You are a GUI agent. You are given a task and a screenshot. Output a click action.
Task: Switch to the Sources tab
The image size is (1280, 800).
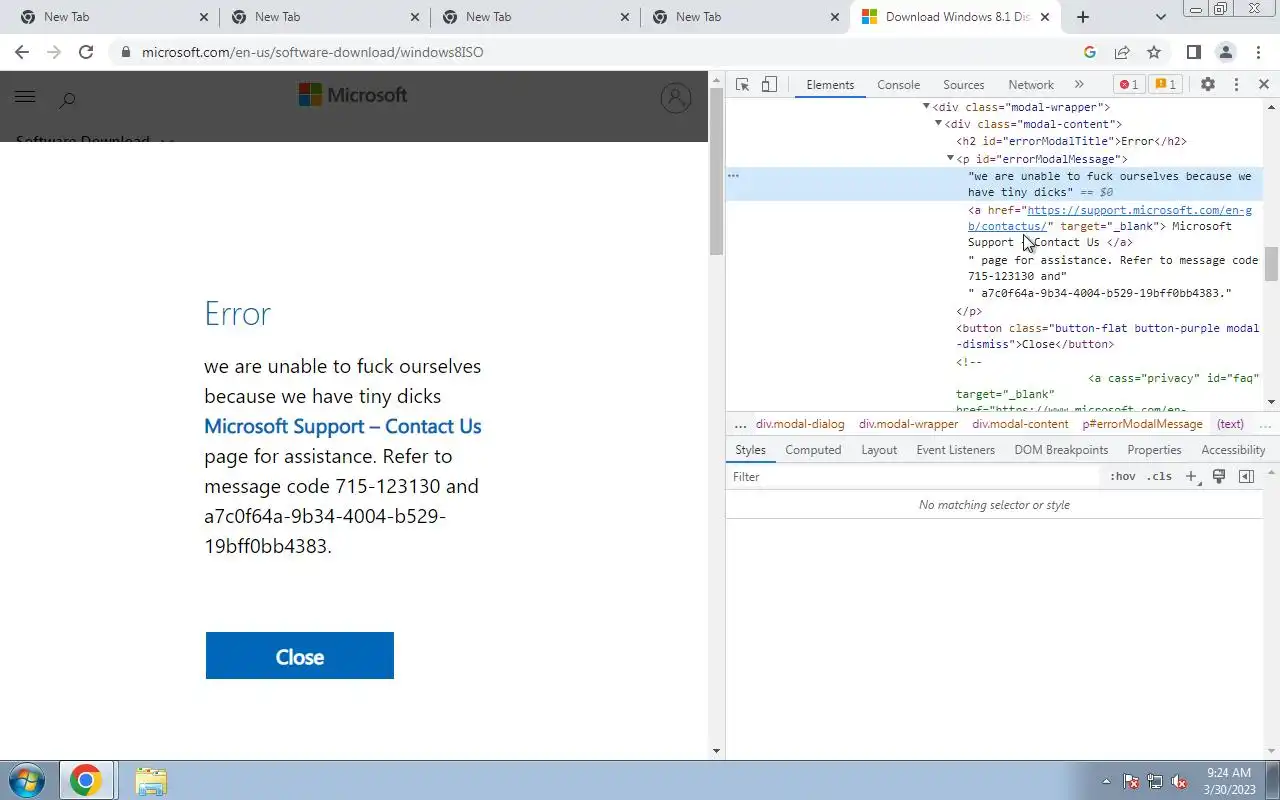963,85
